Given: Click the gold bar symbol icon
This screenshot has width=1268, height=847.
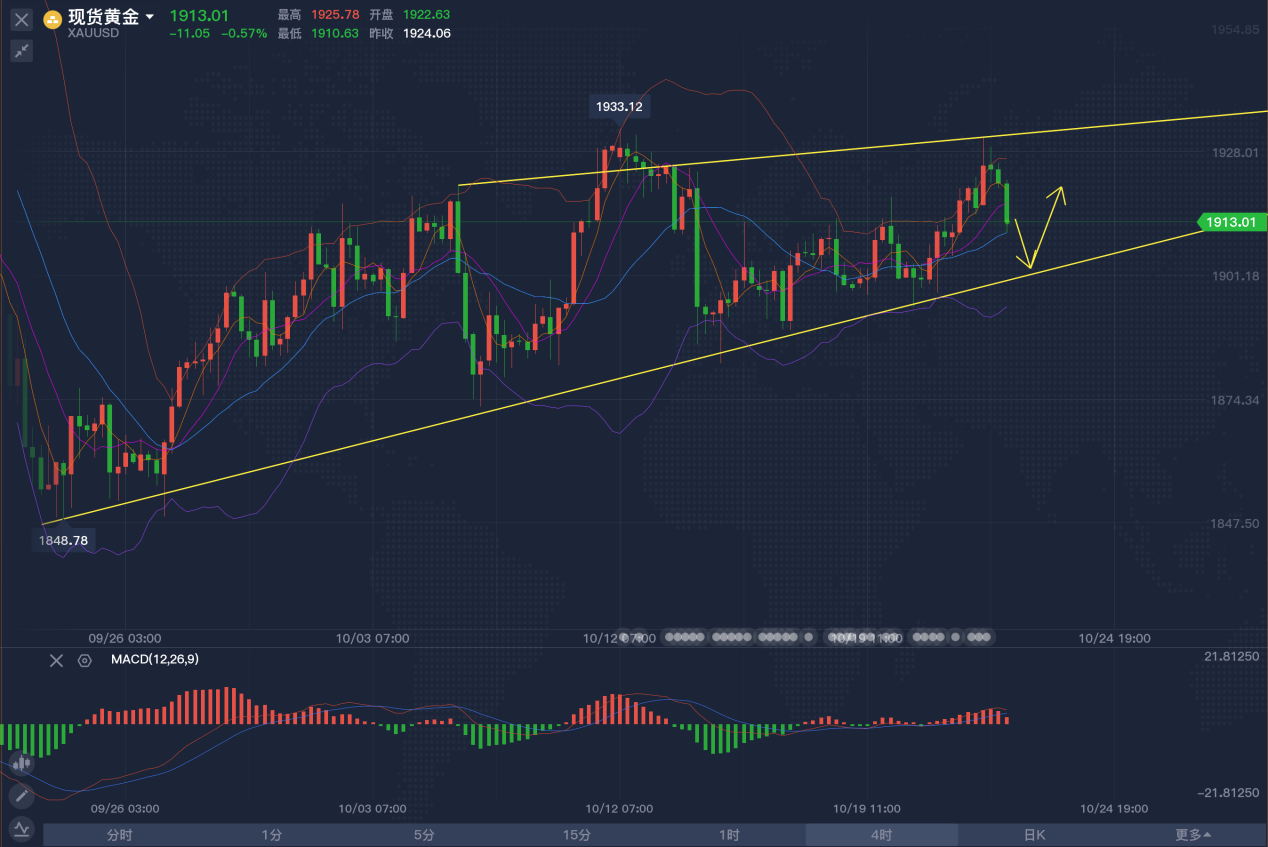Looking at the screenshot, I should pyautogui.click(x=52, y=19).
